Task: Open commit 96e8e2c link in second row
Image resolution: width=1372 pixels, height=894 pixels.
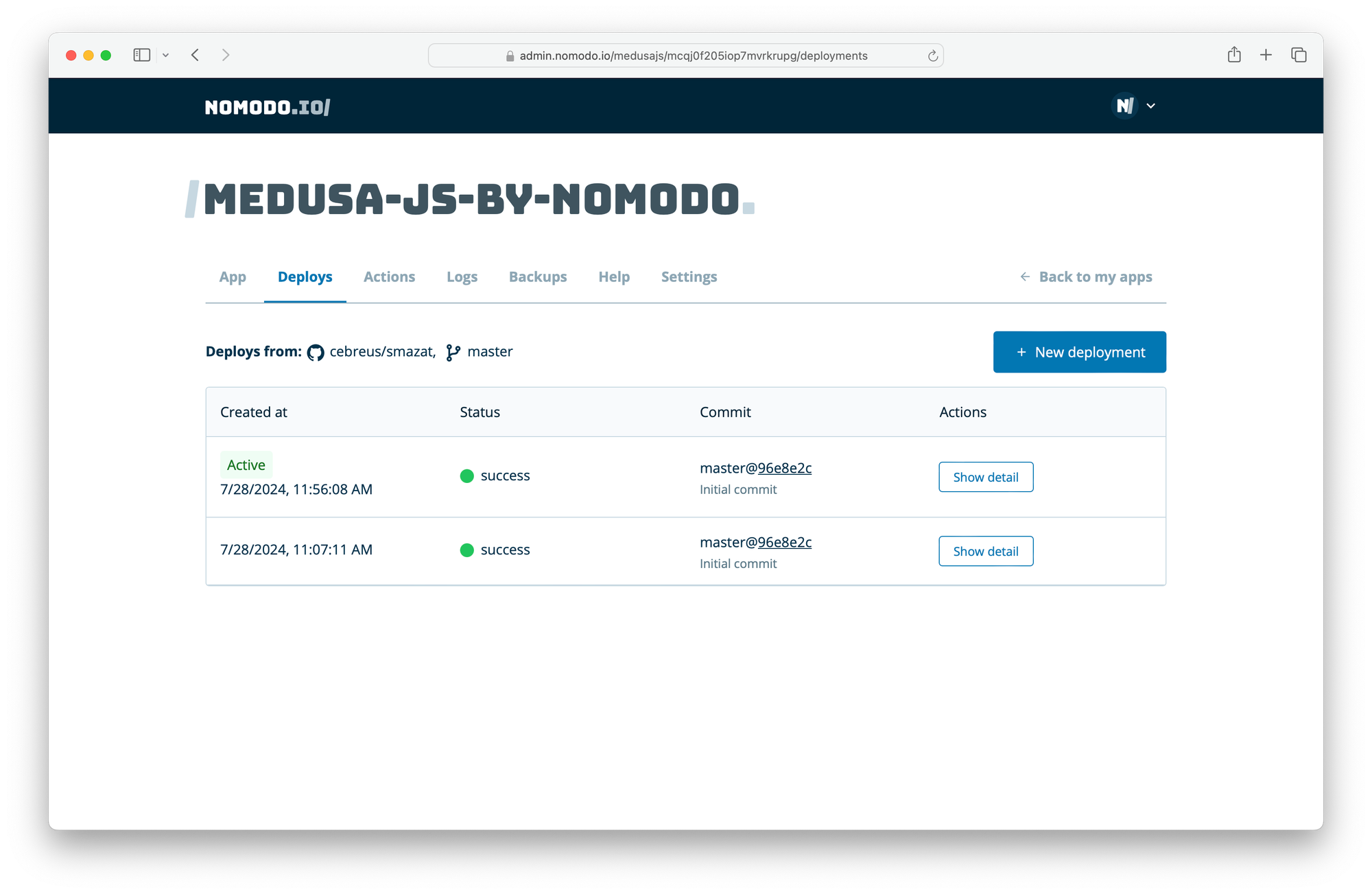Action: click(x=784, y=542)
